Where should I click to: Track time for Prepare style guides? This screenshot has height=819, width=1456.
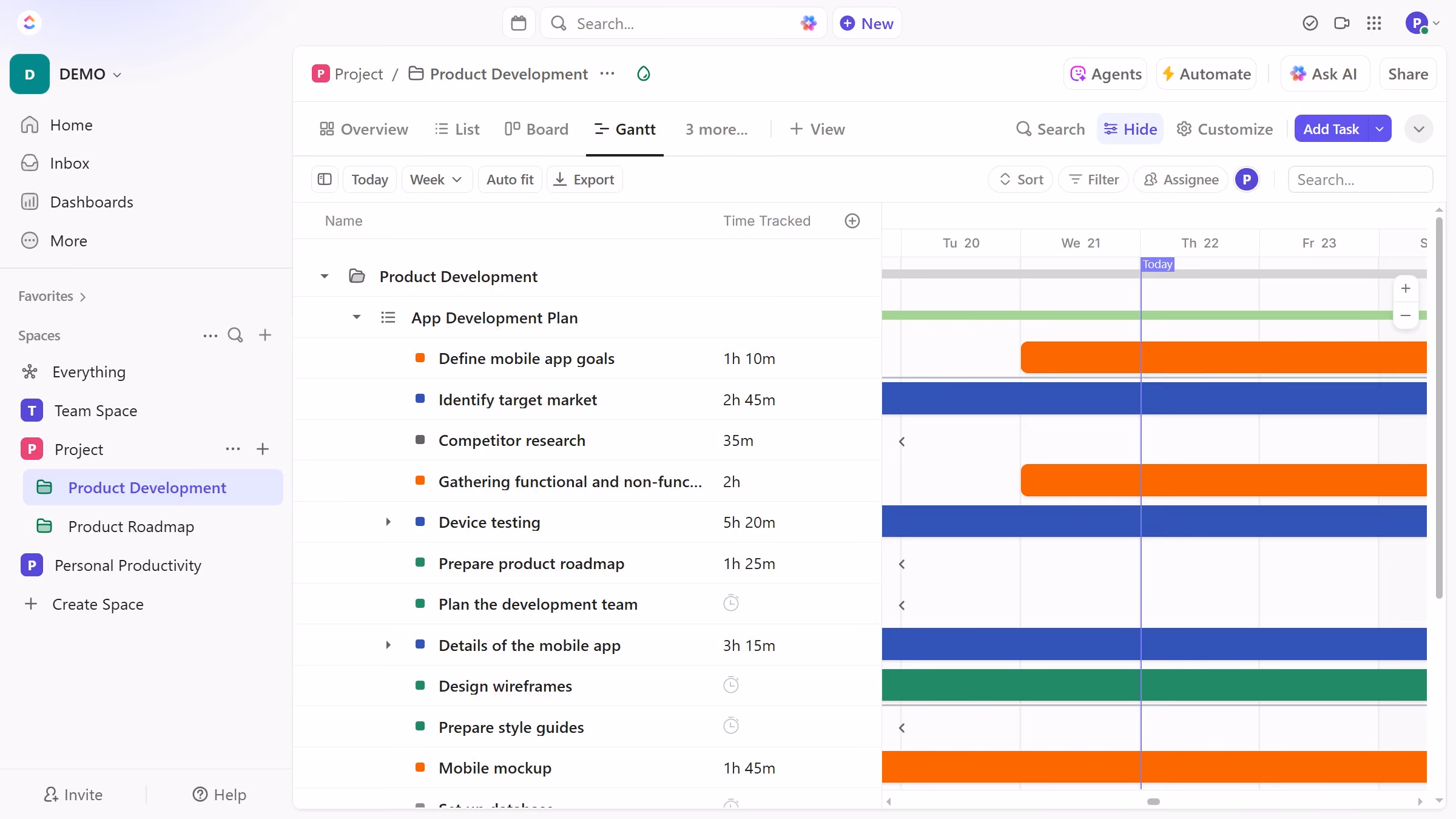(x=731, y=726)
